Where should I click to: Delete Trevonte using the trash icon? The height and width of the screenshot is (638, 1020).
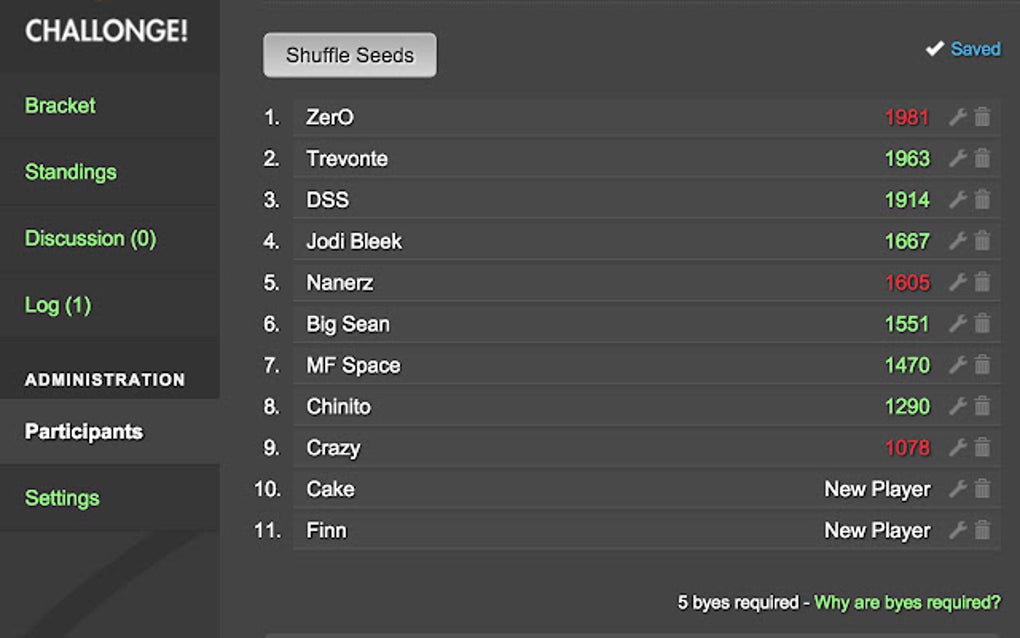[x=982, y=158]
